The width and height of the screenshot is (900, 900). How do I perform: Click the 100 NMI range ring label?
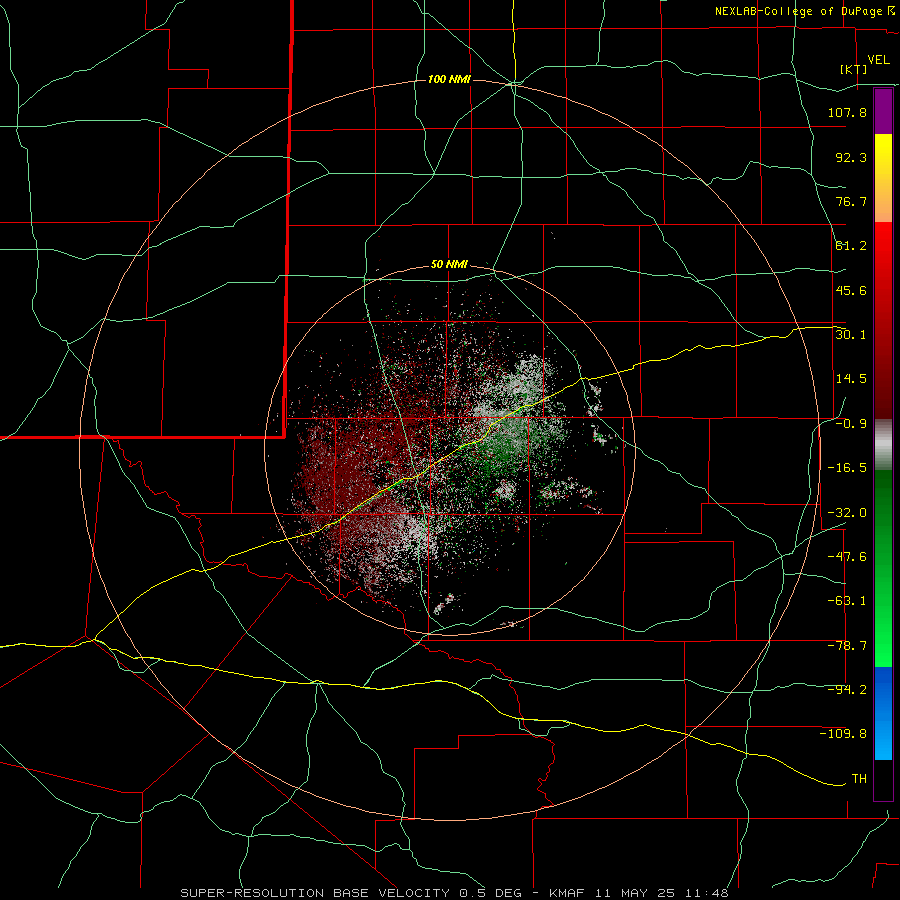point(449,79)
